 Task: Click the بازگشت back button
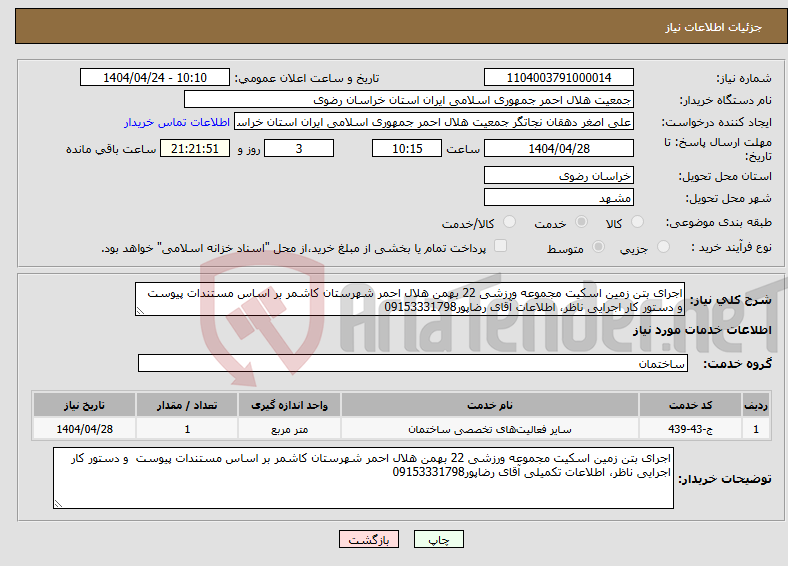point(369,539)
